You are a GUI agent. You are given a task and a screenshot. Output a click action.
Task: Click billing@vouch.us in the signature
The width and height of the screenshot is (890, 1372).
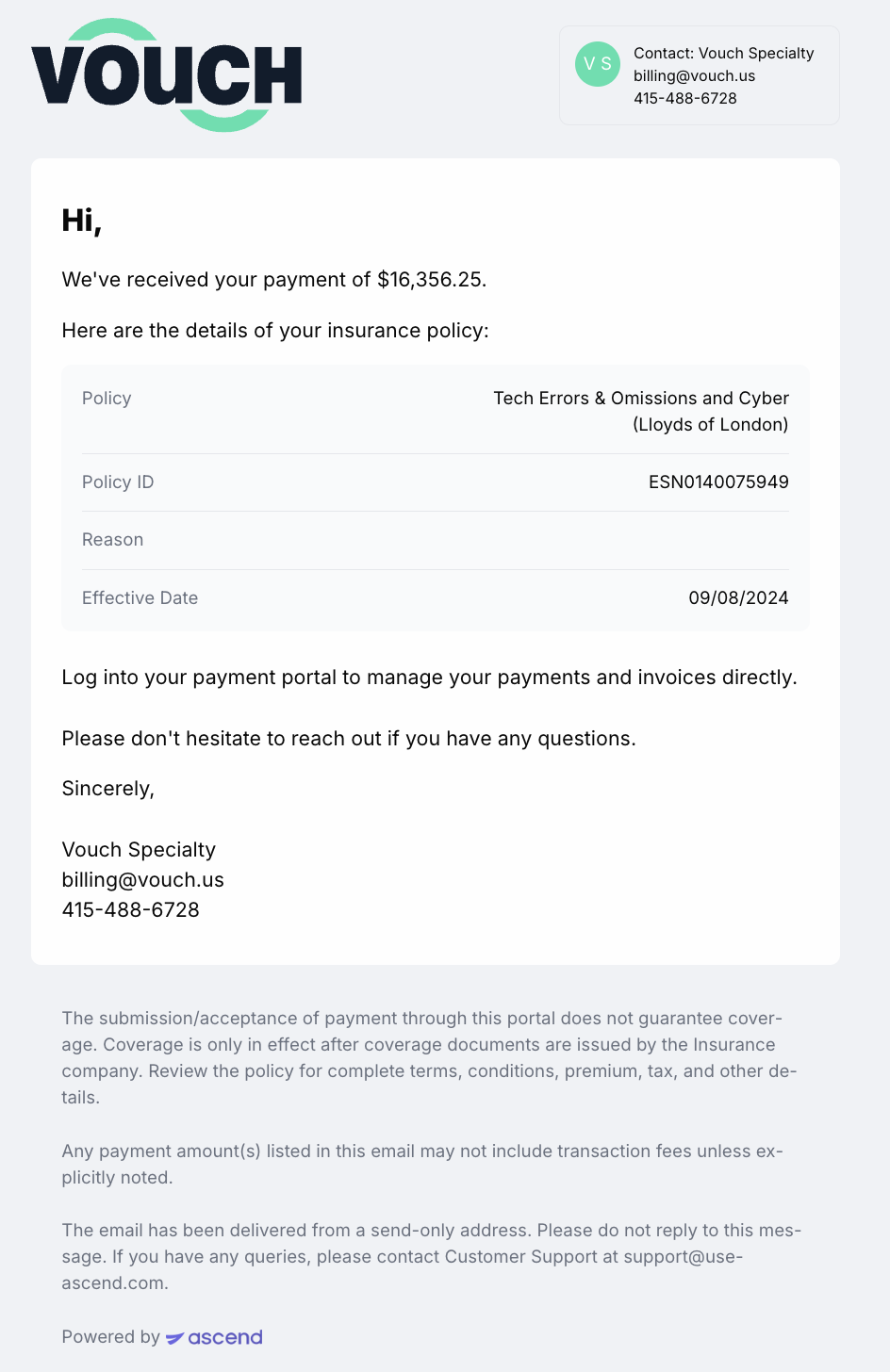pyautogui.click(x=143, y=880)
